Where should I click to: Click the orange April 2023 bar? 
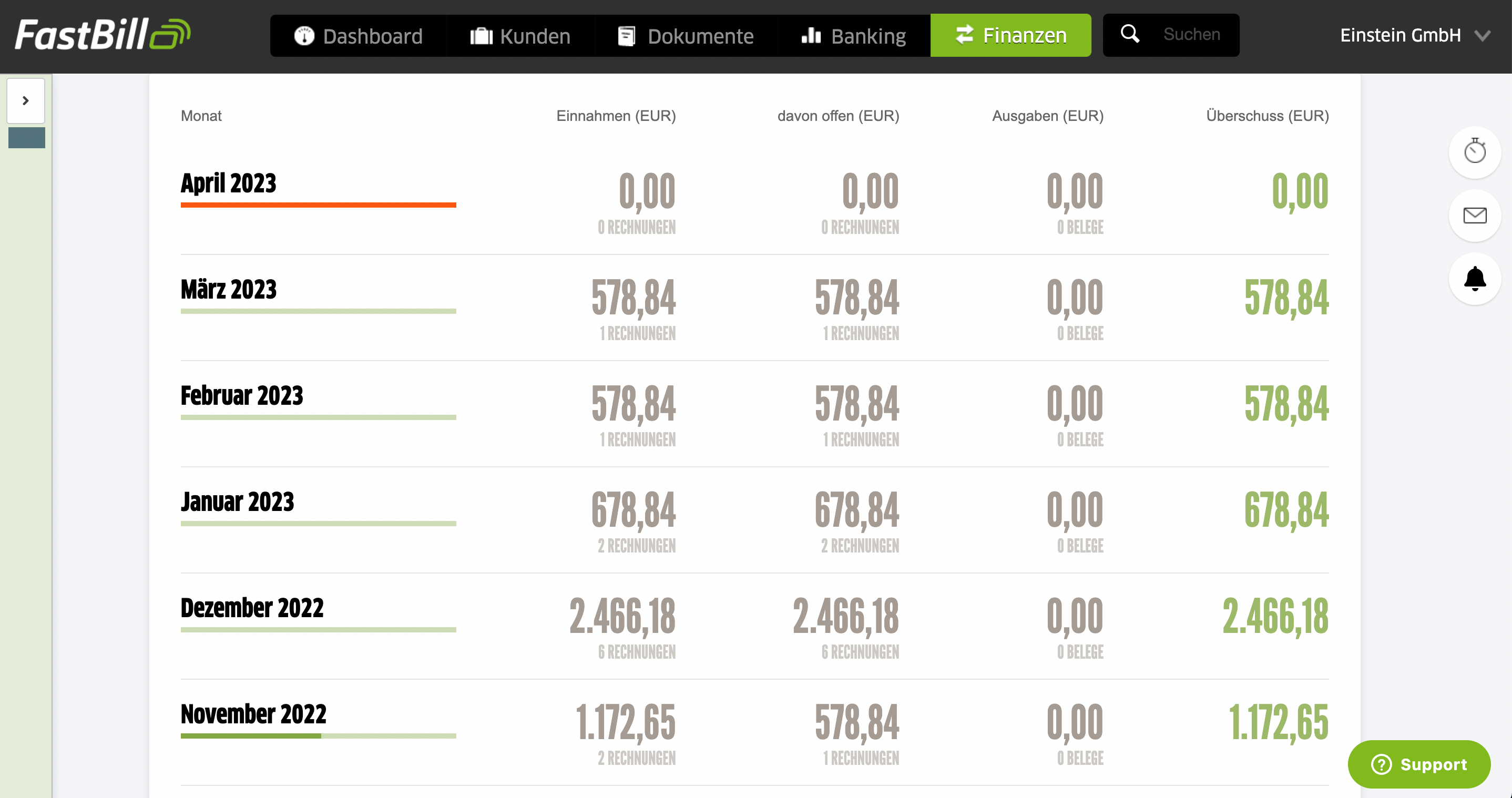tap(318, 205)
